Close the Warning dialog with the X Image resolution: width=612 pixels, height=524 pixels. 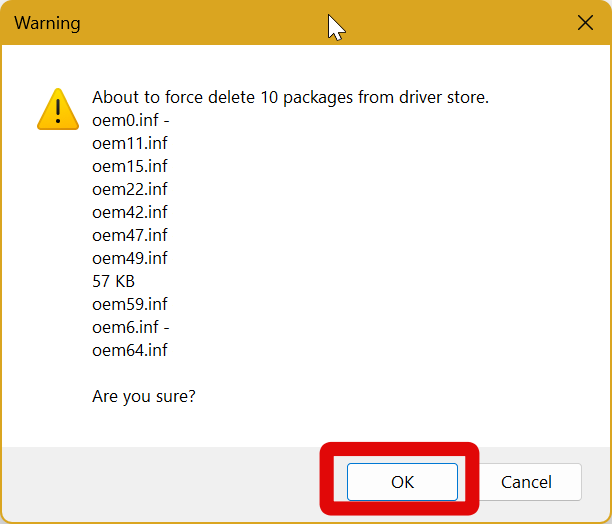pos(585,22)
